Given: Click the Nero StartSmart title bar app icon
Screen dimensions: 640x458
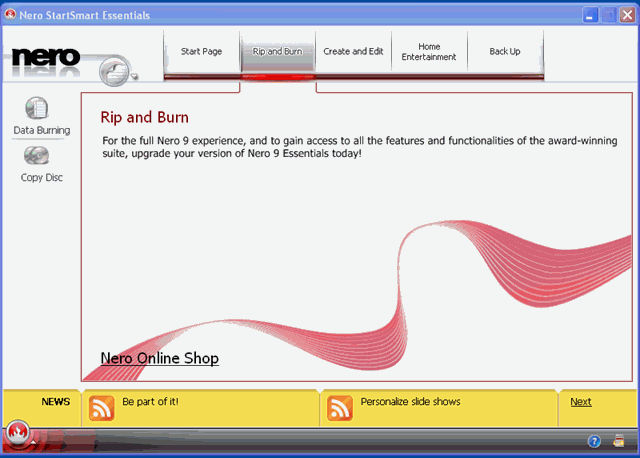Looking at the screenshot, I should (10, 15).
